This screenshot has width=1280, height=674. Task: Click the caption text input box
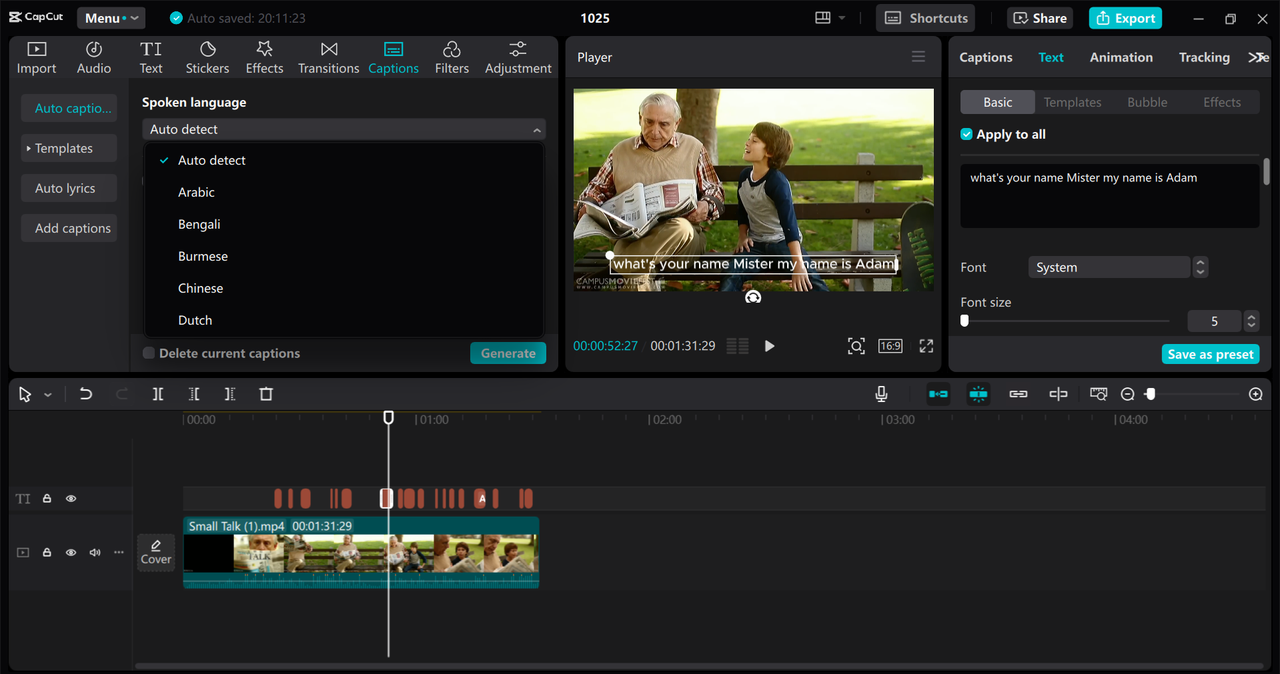point(1109,196)
